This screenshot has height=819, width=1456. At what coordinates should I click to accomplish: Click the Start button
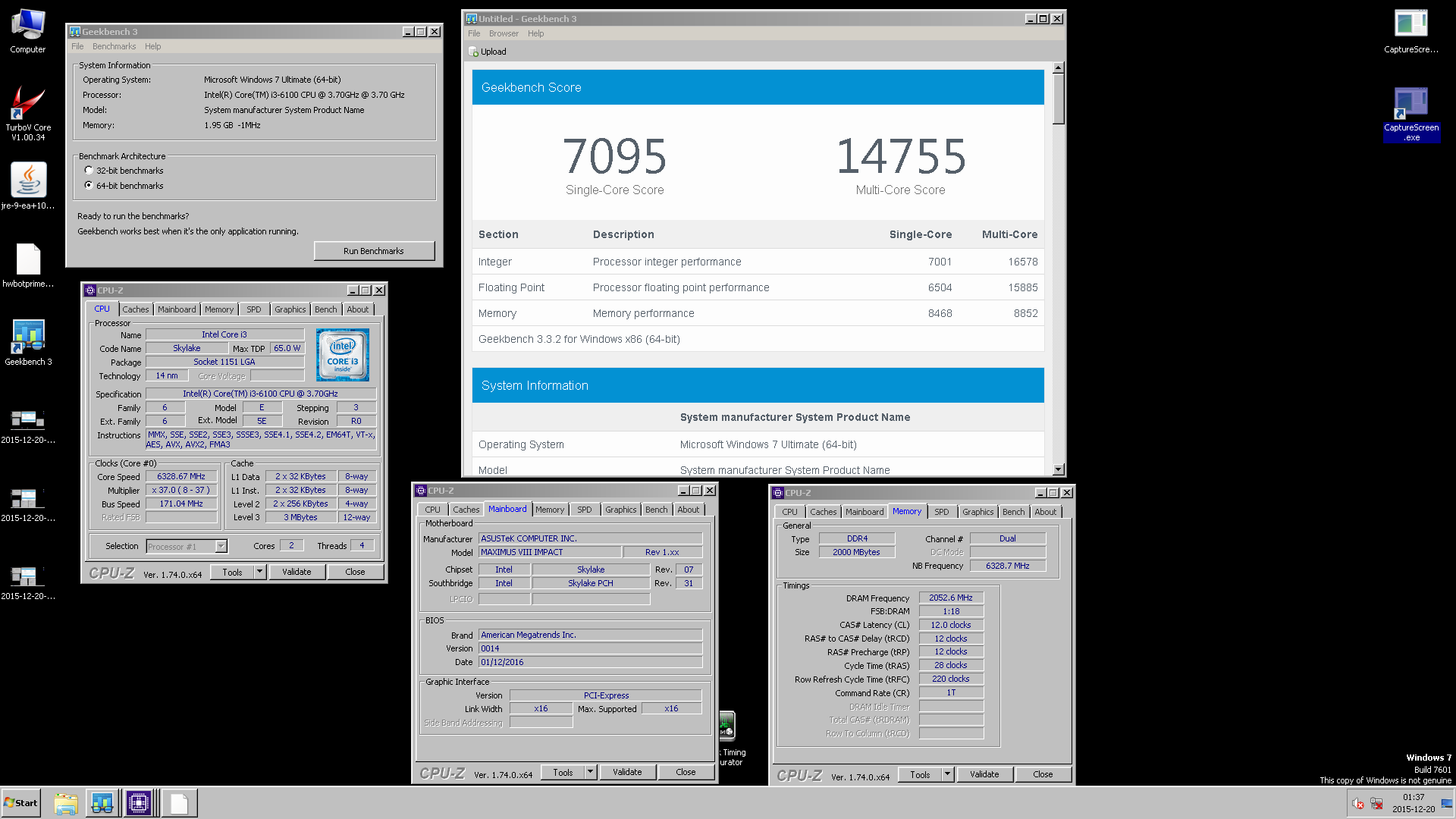pos(21,803)
